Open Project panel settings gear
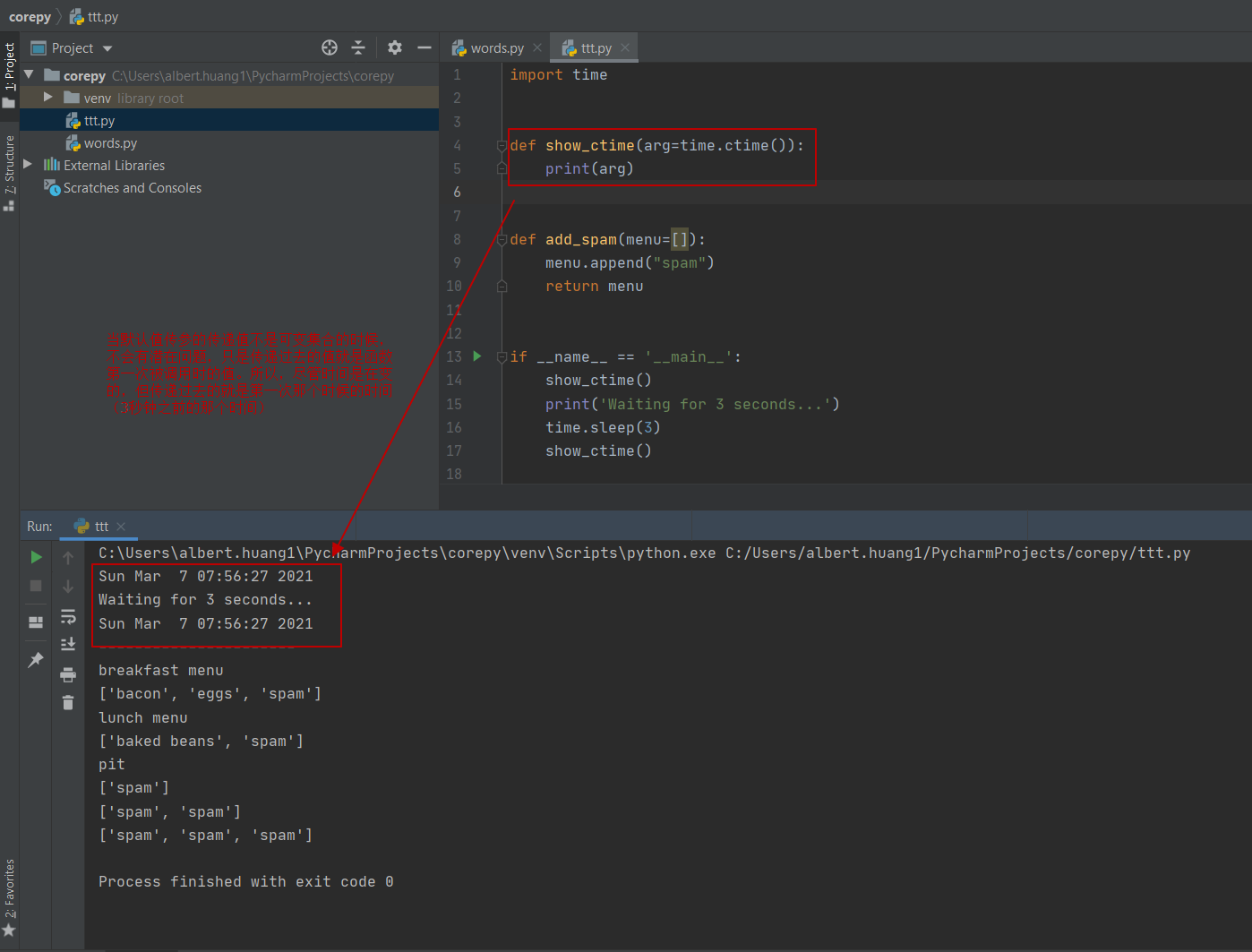 (395, 47)
